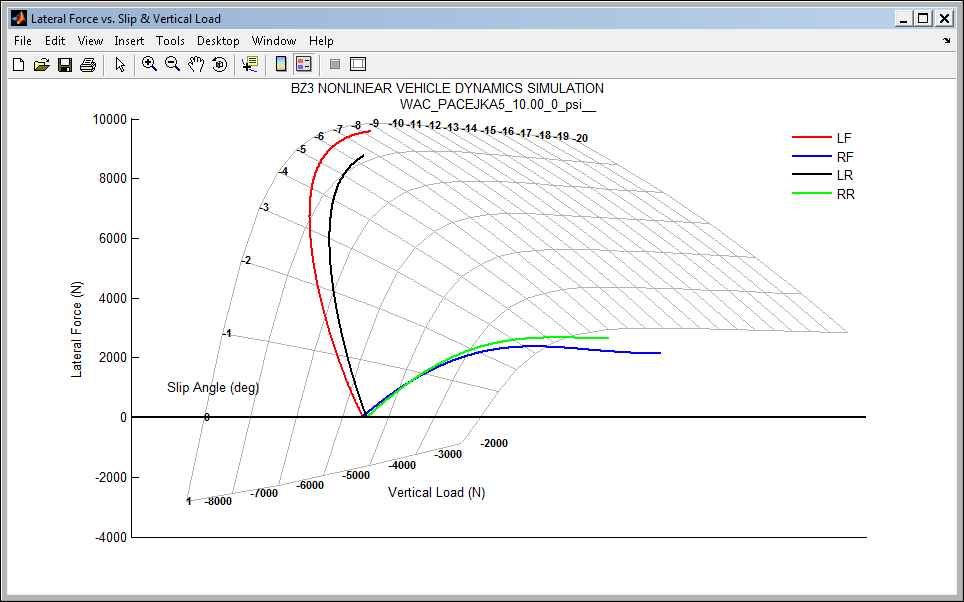Enable the Rotate 3D tool
This screenshot has height=602, width=964.
click(x=219, y=64)
